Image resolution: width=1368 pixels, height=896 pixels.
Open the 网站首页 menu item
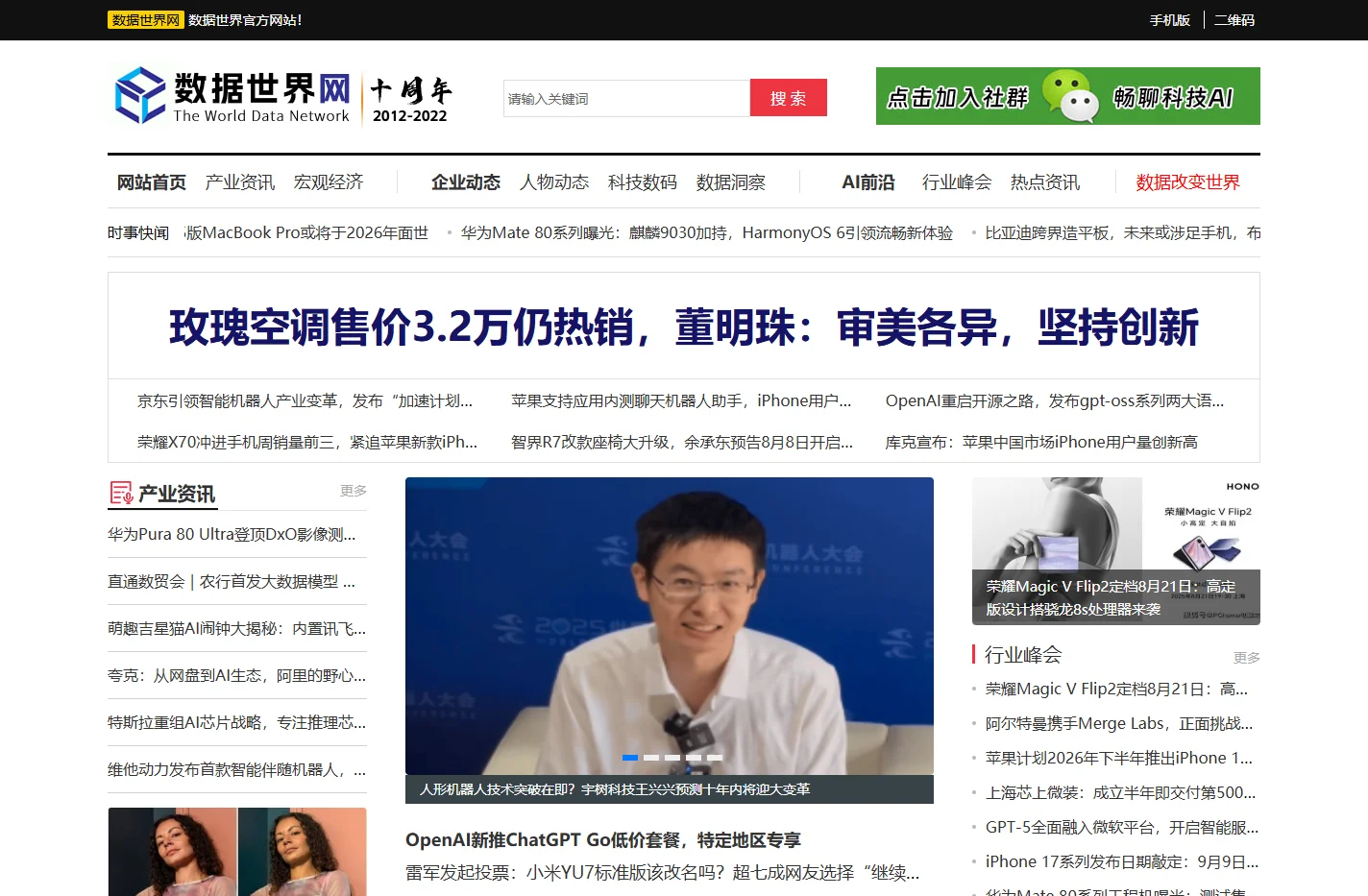point(152,182)
